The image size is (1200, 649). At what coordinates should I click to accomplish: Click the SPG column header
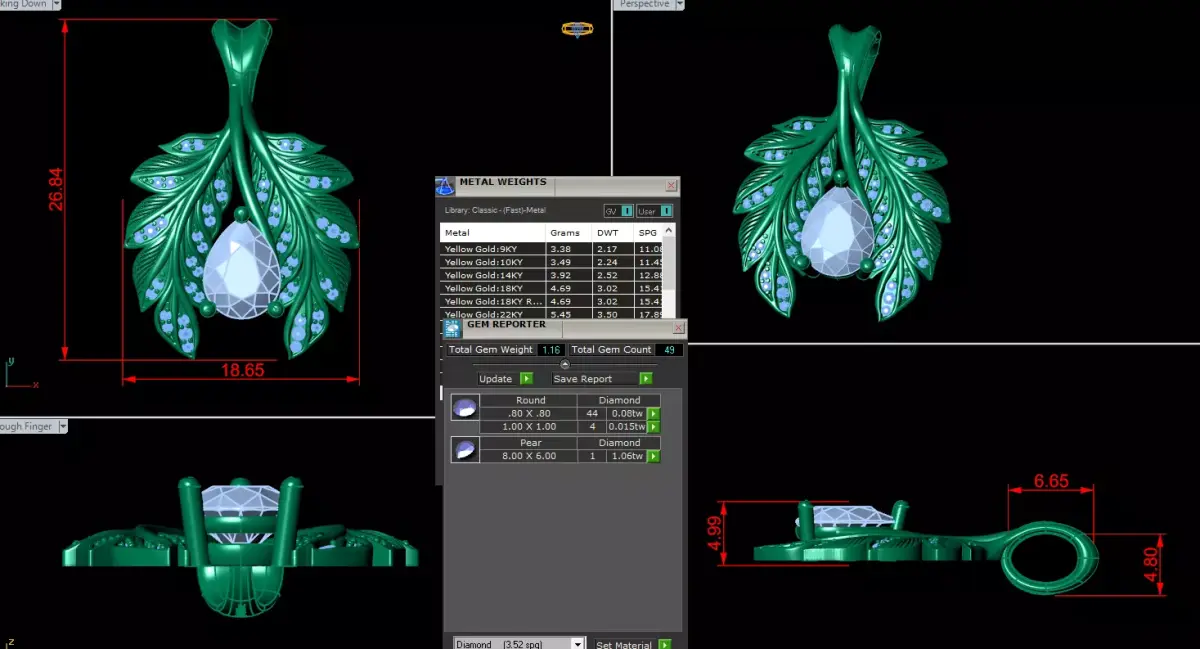point(649,233)
